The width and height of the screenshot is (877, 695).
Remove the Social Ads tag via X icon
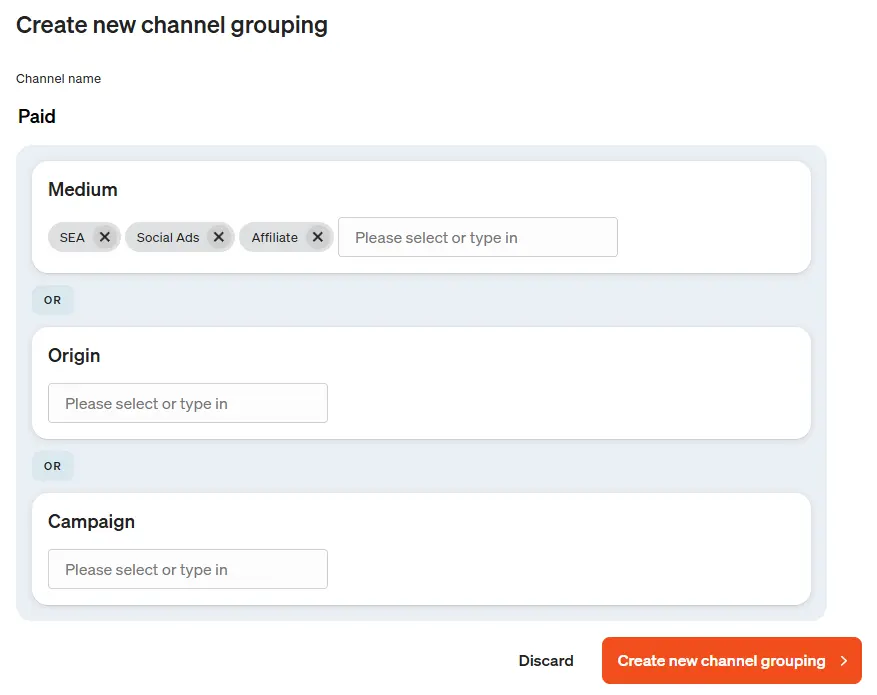(x=219, y=237)
